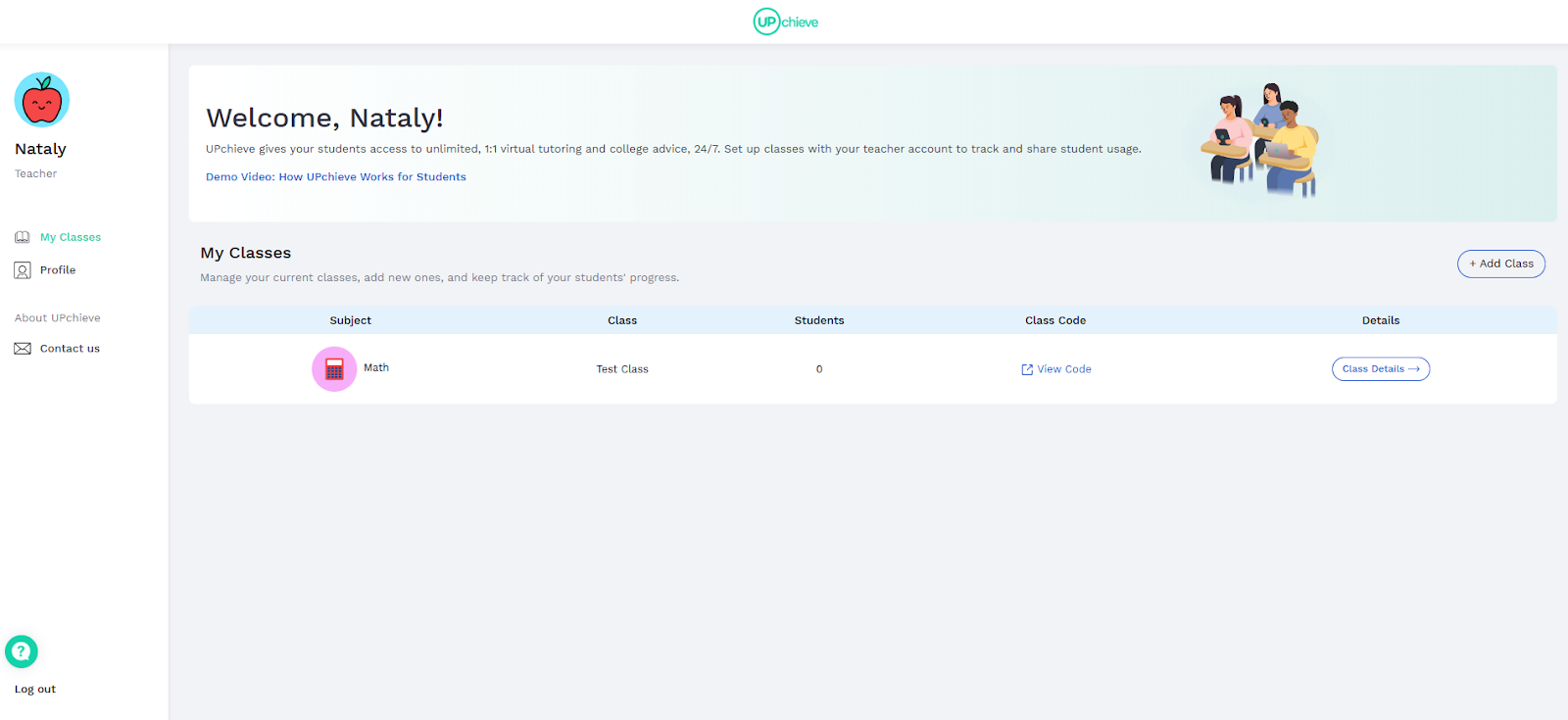
Task: Click Log out
Action: pyautogui.click(x=35, y=690)
